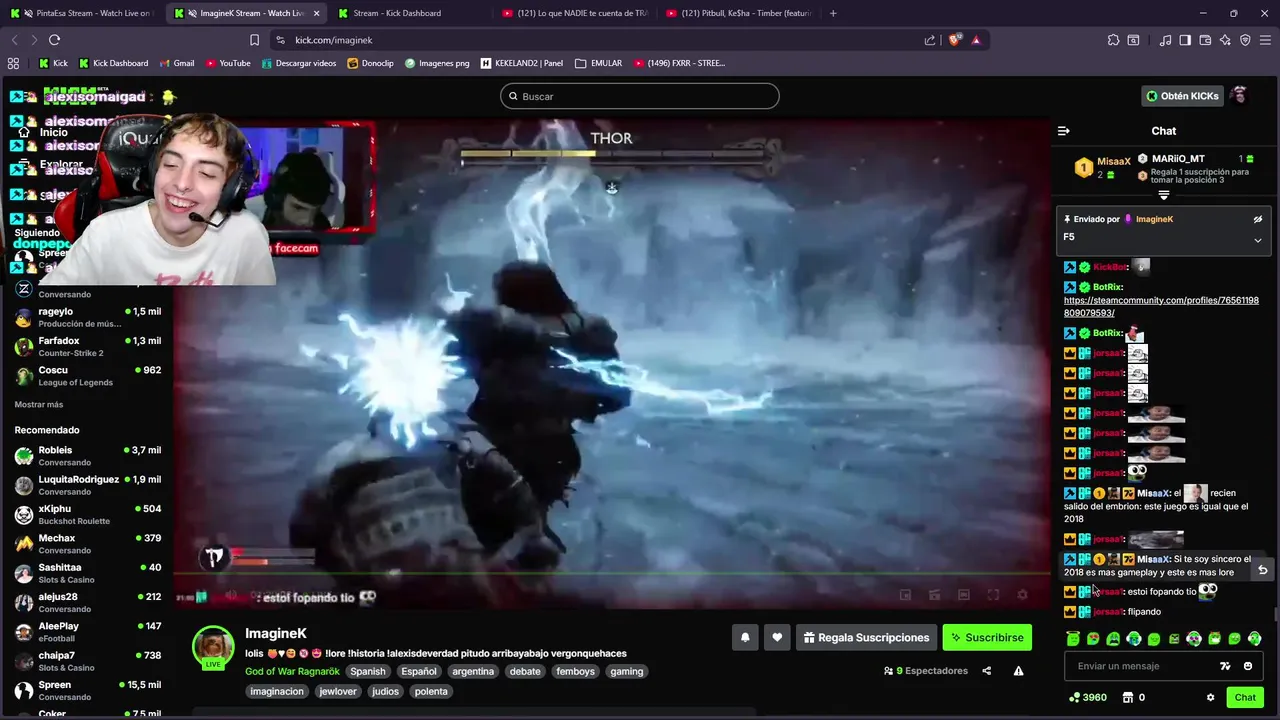This screenshot has width=1280, height=720.
Task: Select the Spanish tag
Action: click(367, 671)
